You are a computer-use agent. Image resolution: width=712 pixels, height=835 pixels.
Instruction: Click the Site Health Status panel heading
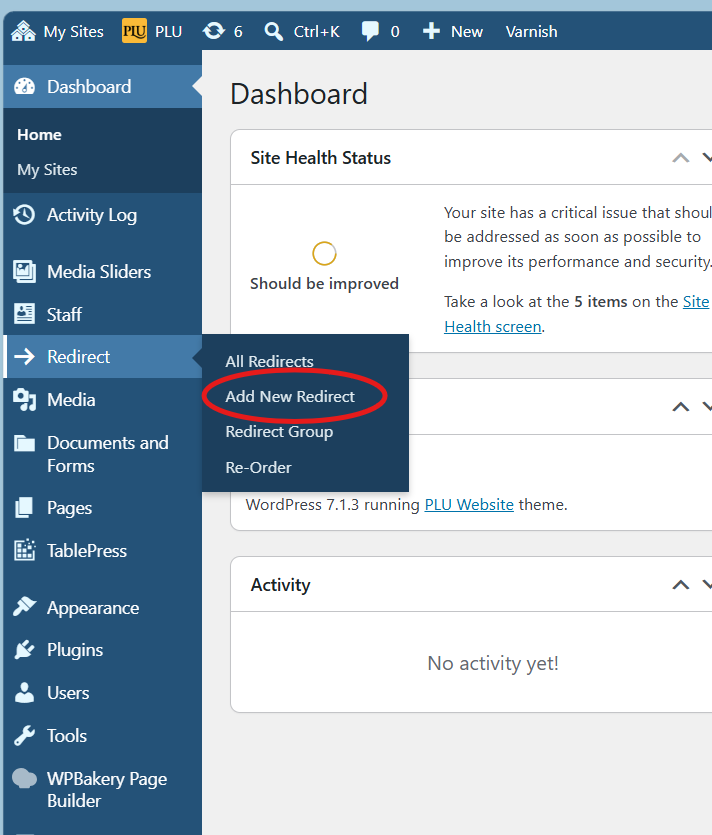(x=321, y=158)
